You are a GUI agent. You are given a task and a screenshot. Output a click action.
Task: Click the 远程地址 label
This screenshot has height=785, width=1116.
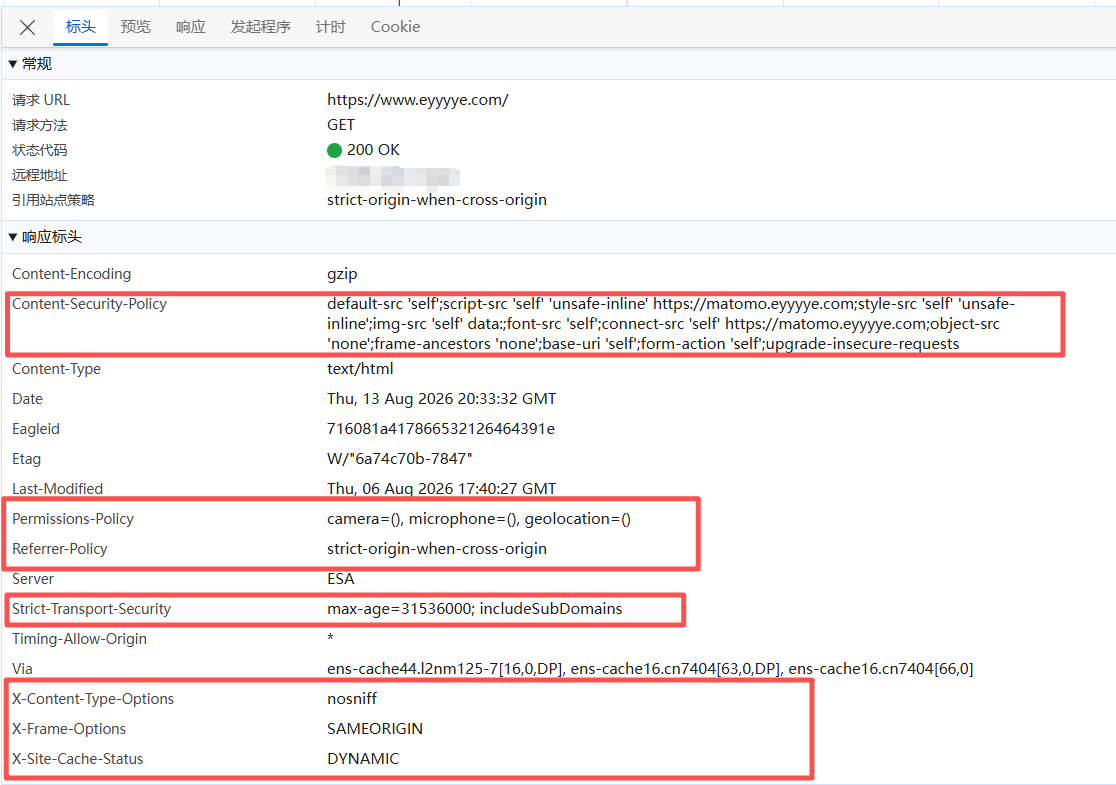tap(40, 175)
